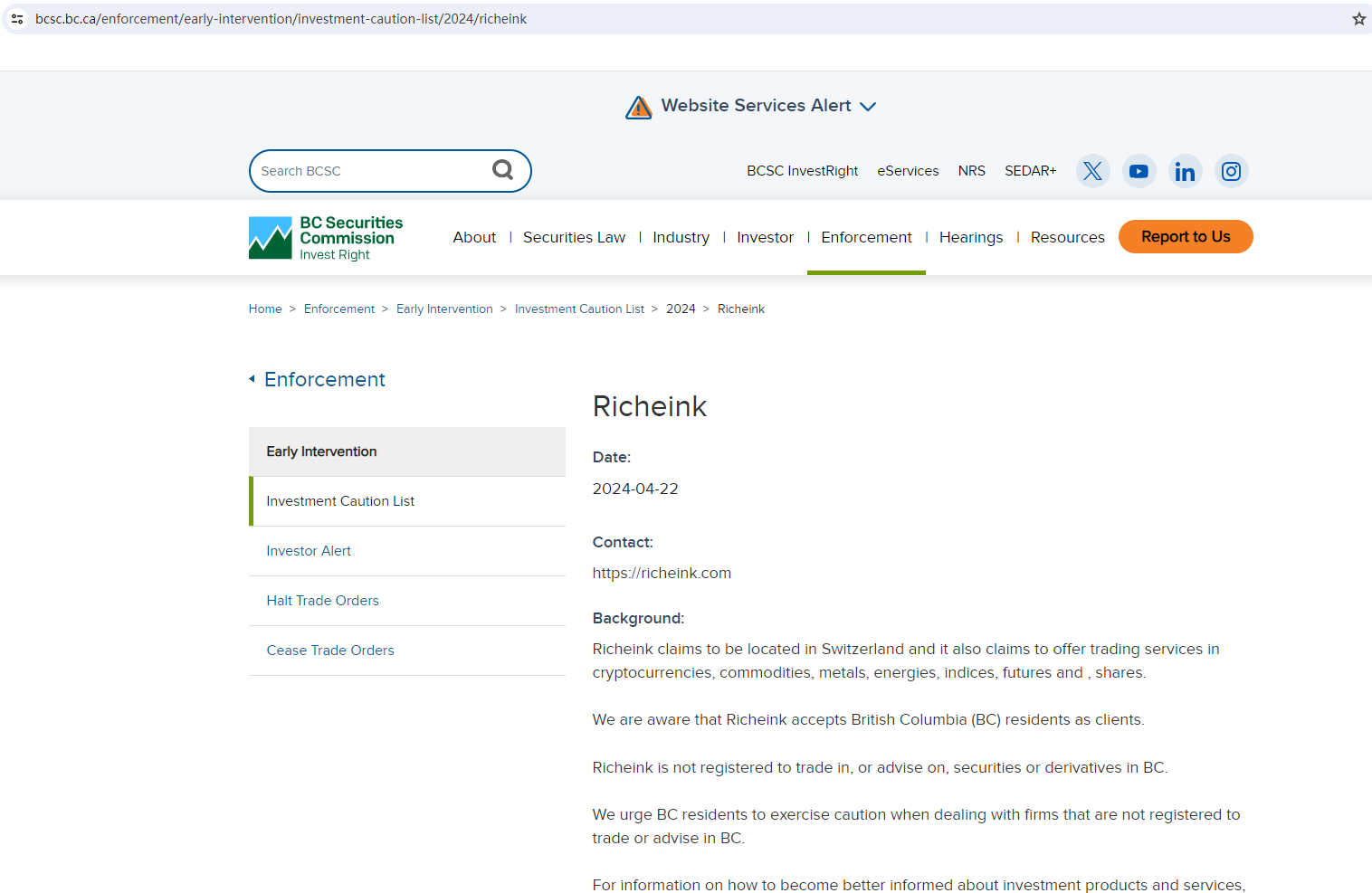Open the SEDAR+ top link
The width and height of the screenshot is (1372, 893).
(x=1030, y=171)
